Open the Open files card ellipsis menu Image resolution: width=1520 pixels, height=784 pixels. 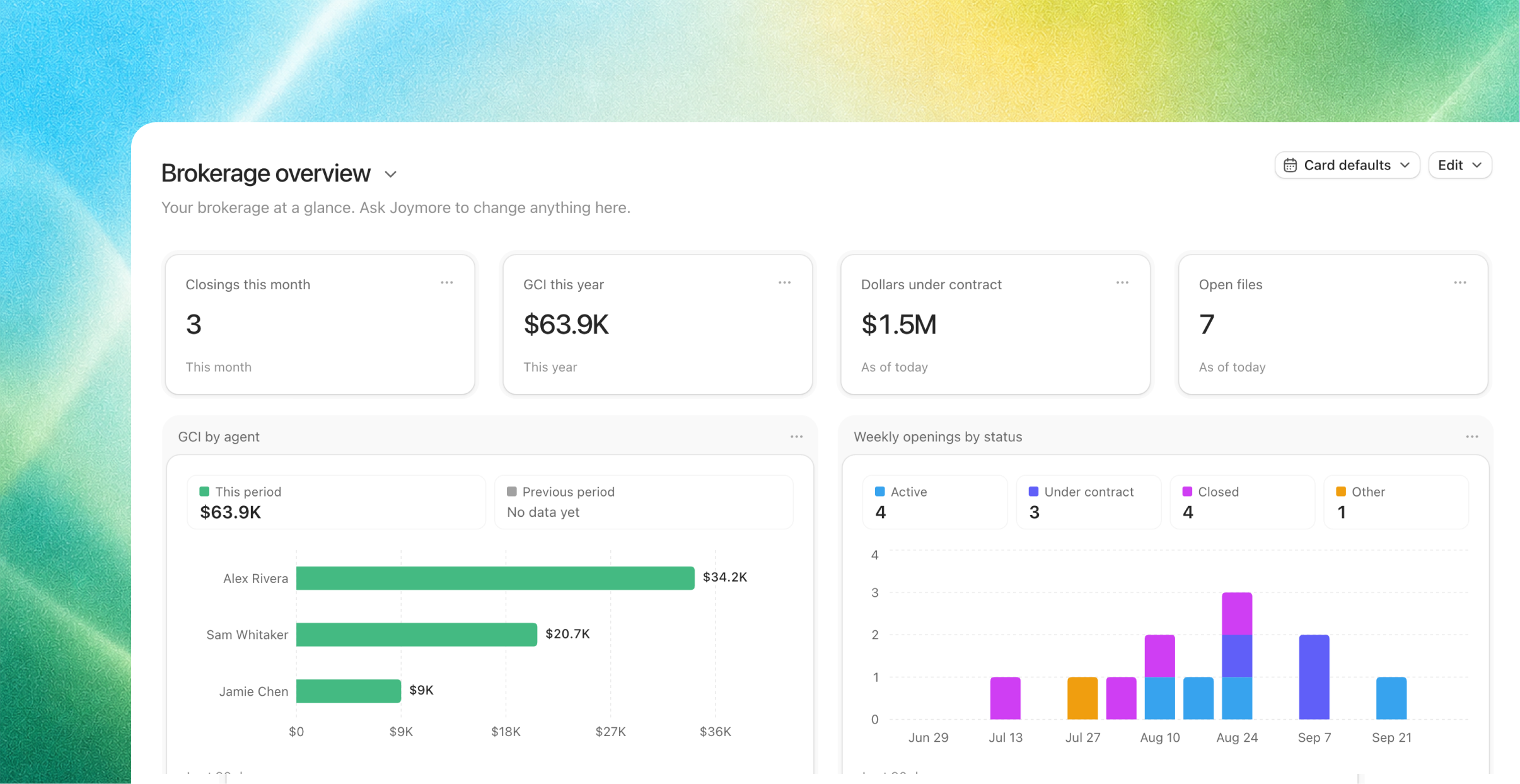coord(1460,283)
